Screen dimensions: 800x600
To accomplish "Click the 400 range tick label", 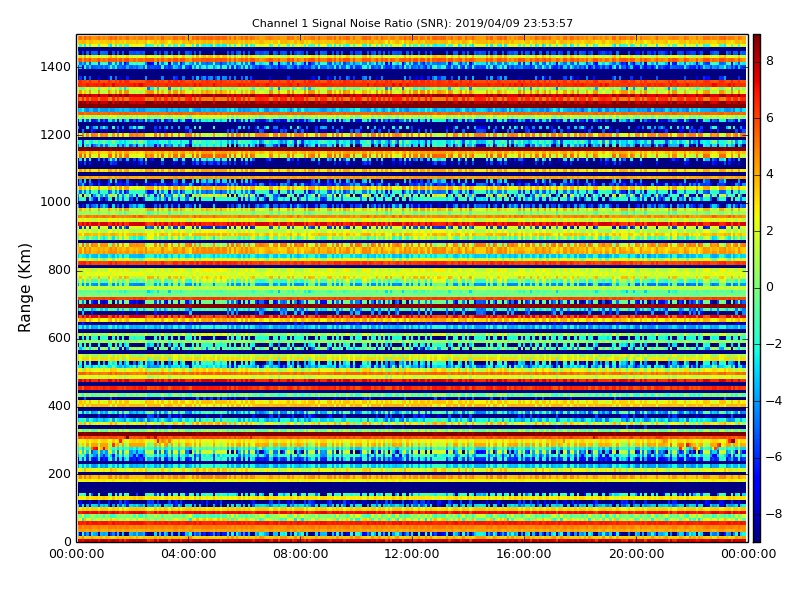I will pos(59,406).
